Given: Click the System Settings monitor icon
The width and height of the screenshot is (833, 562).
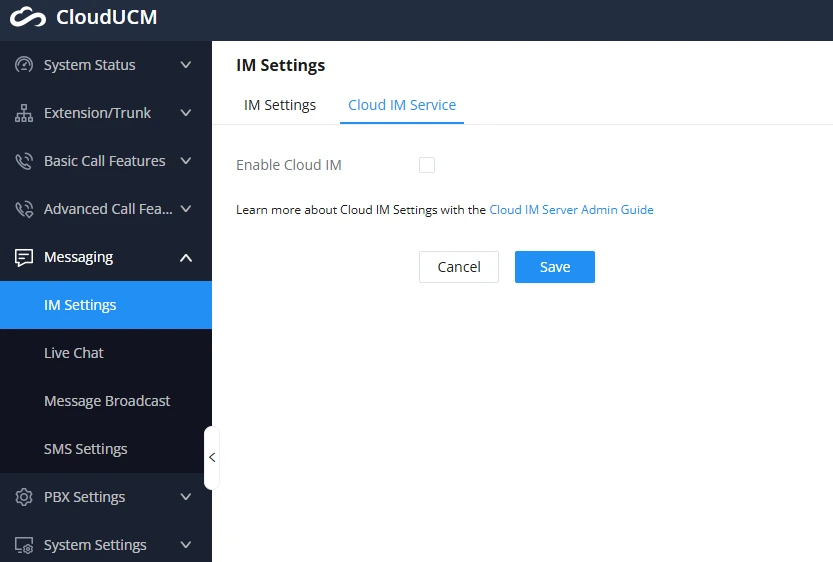Looking at the screenshot, I should click(24, 545).
